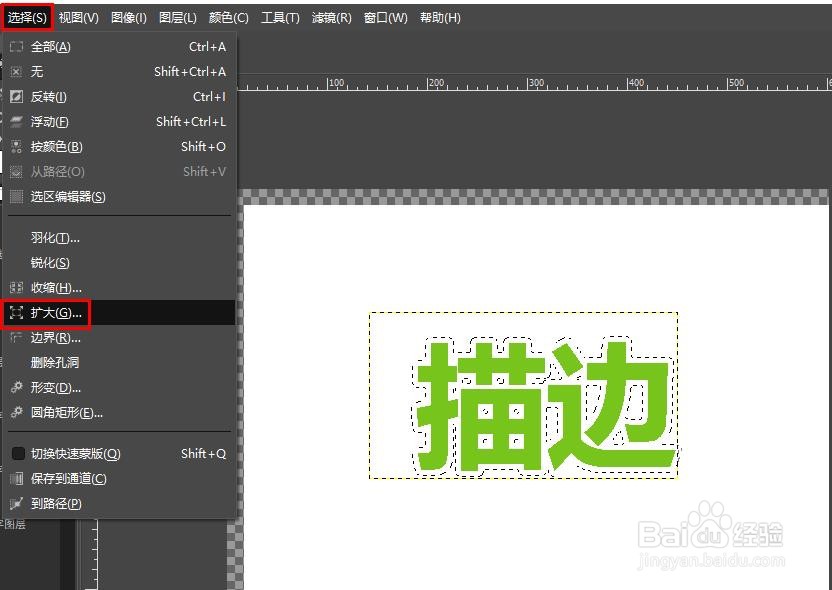Click the 到路径 (To Path) icon
The height and width of the screenshot is (590, 832).
click(16, 503)
